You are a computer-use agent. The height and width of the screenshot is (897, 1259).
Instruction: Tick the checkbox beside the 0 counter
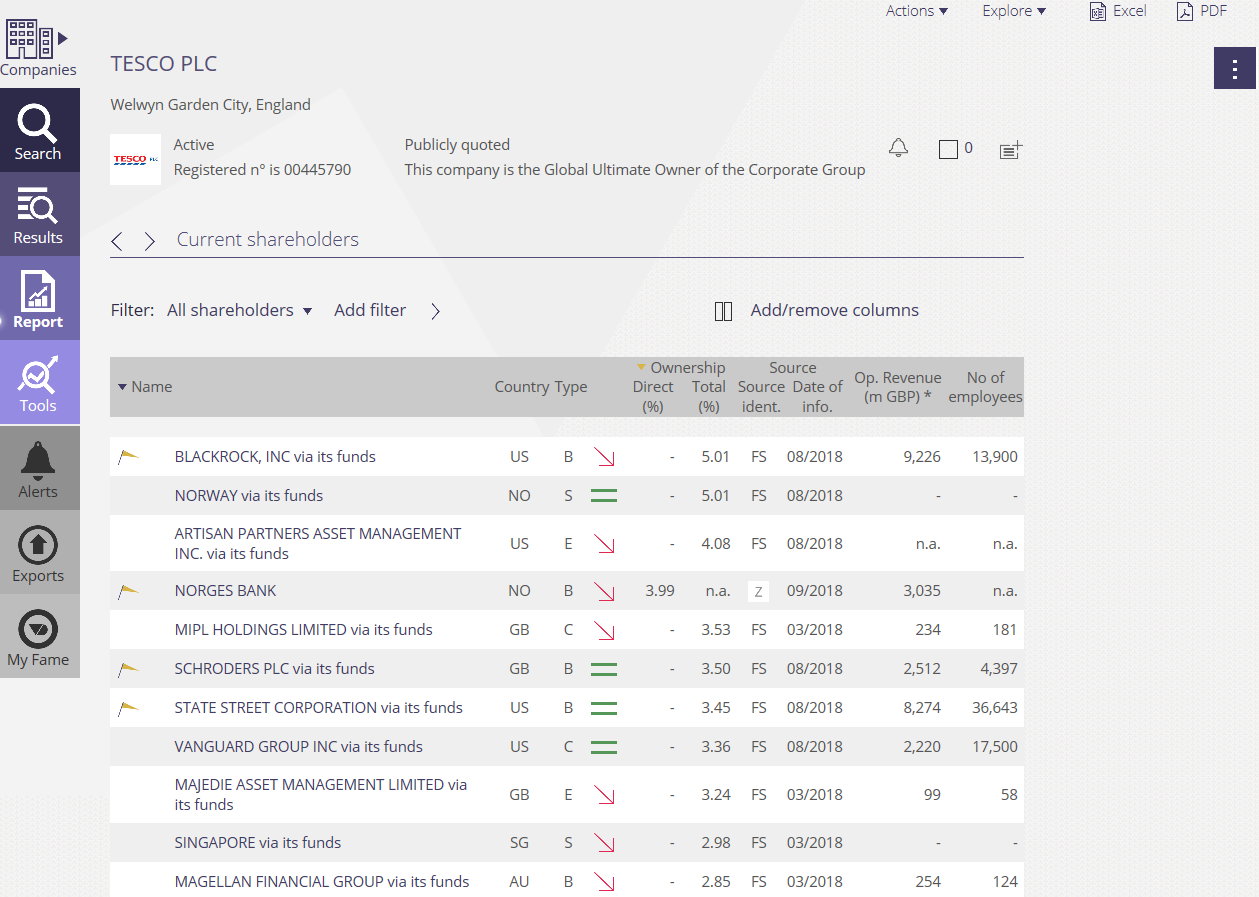coord(948,149)
